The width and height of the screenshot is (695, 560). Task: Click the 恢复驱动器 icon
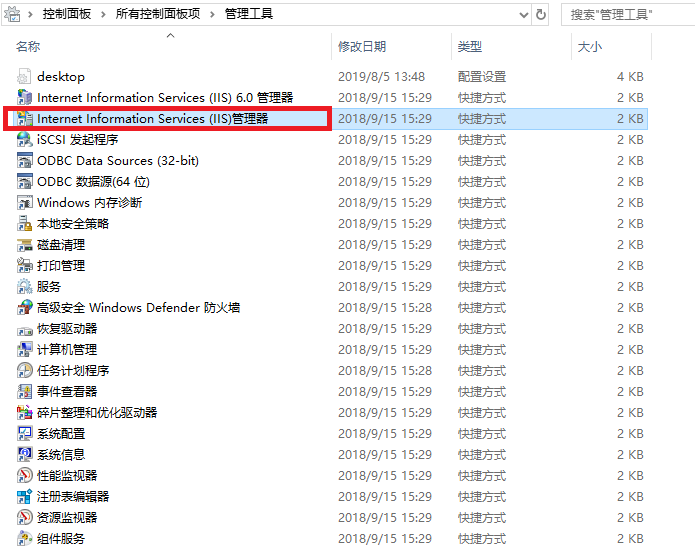24,329
